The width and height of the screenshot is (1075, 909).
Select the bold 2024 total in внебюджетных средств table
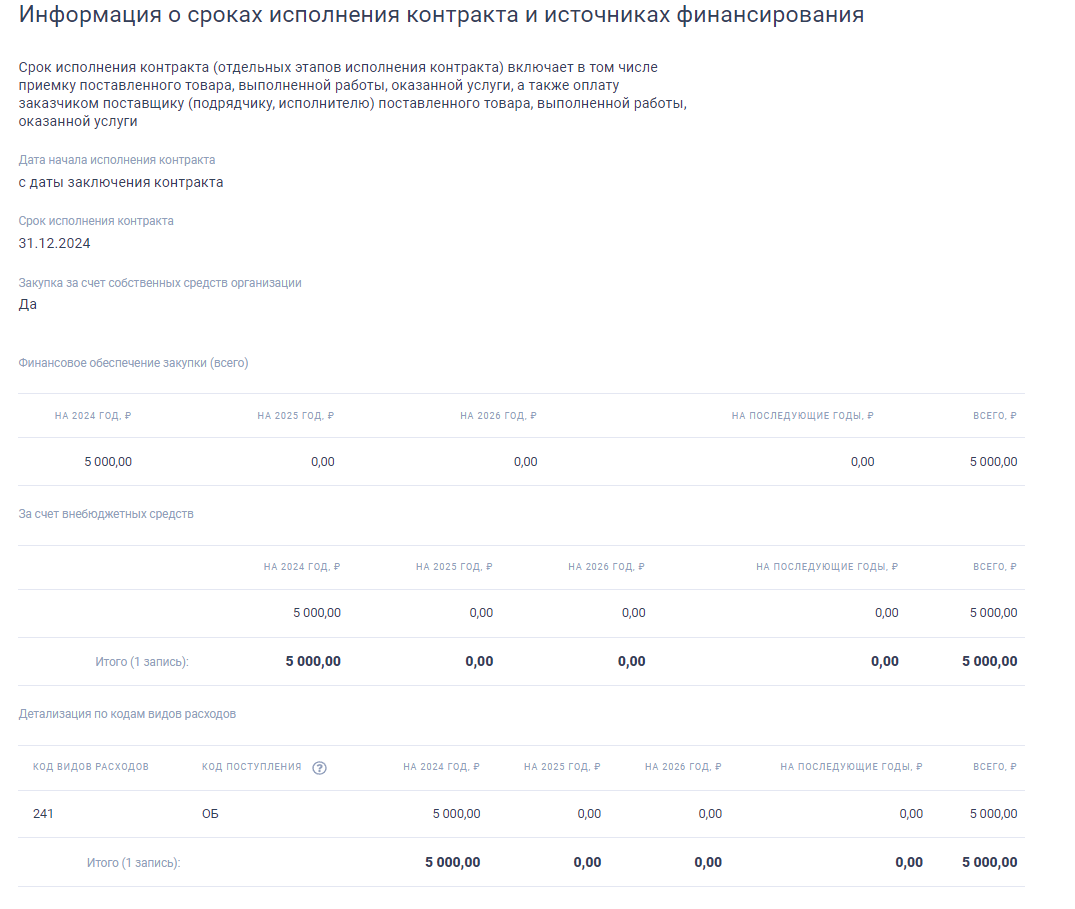[x=313, y=662]
